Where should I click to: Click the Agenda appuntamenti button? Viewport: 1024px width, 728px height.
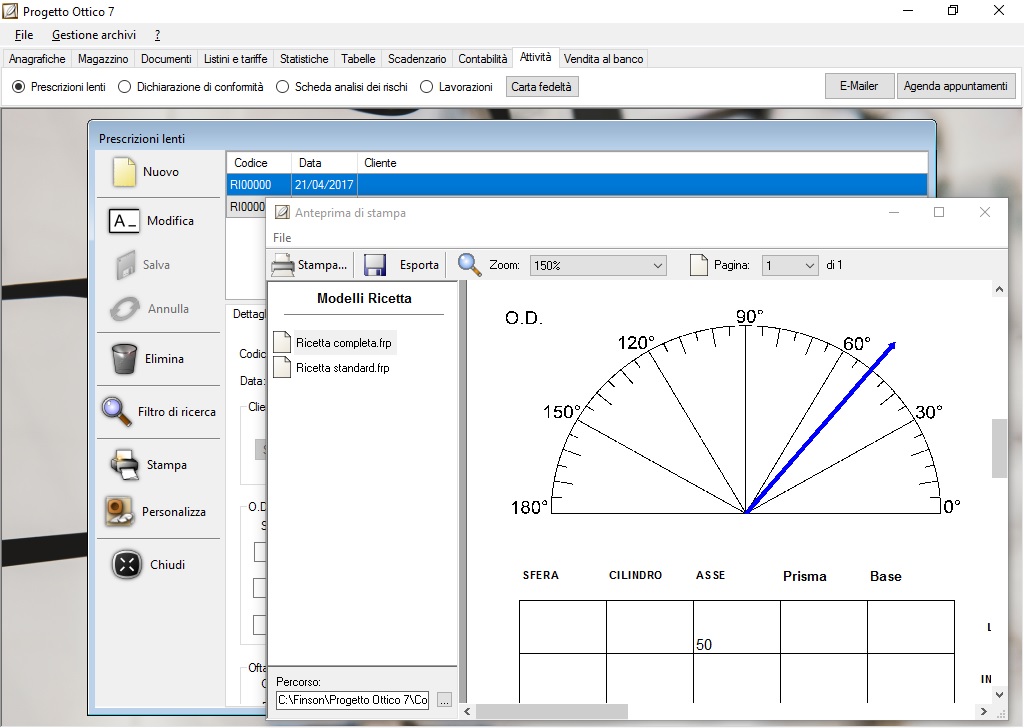(x=956, y=86)
